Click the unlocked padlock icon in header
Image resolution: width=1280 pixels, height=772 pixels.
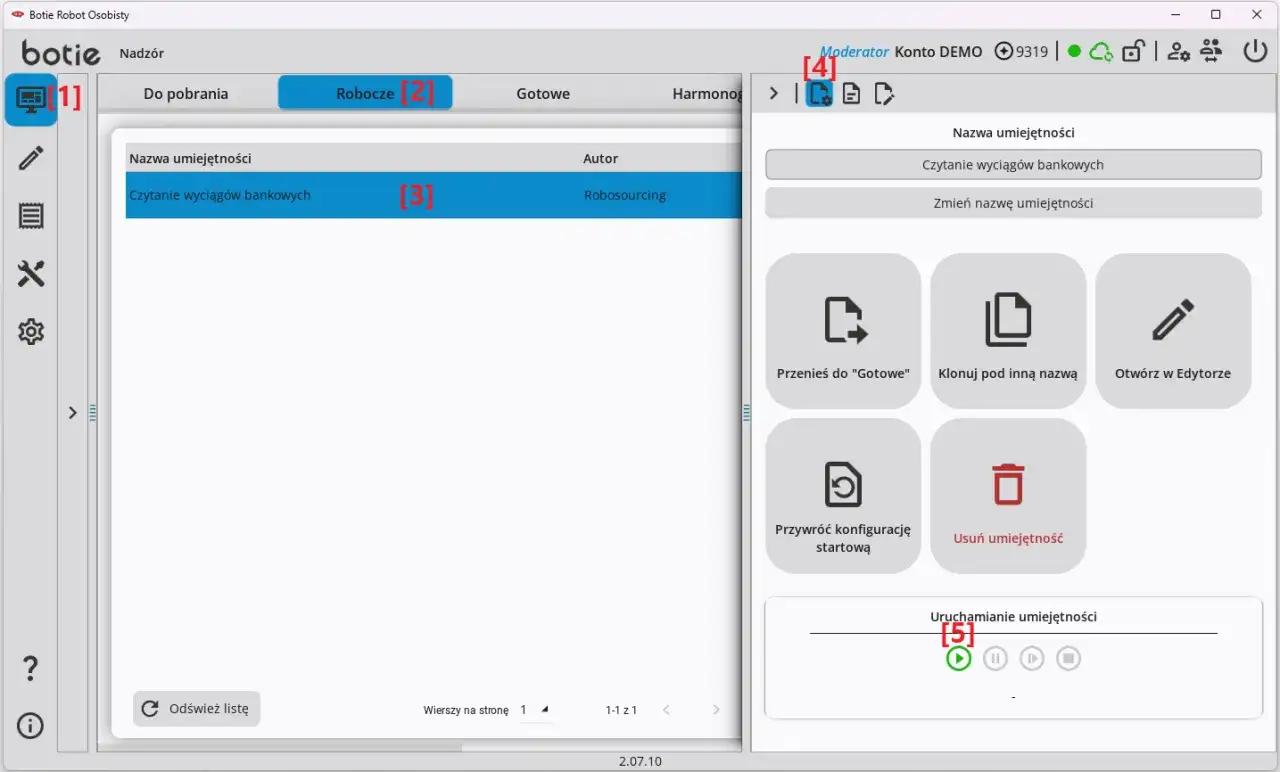pyautogui.click(x=1133, y=51)
